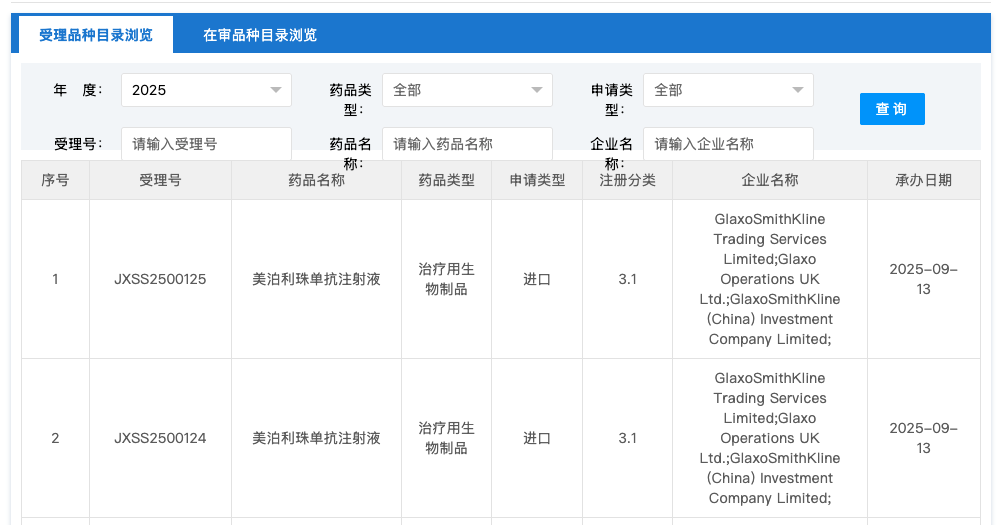
Task: Click the 药品类型 dropdown arrow icon
Action: [x=537, y=90]
